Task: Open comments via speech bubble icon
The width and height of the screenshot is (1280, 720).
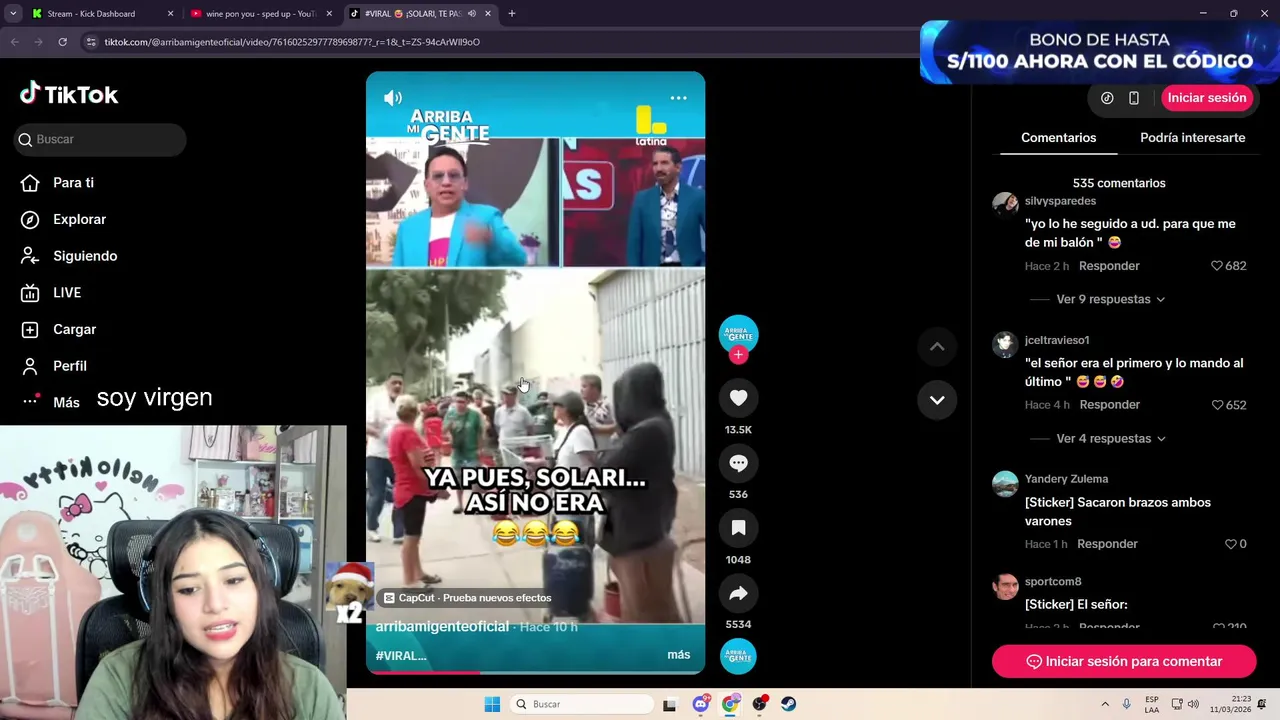Action: (738, 463)
